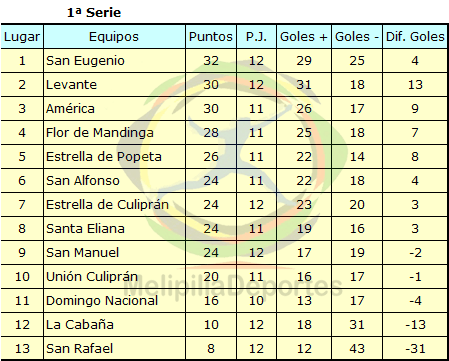
Task: Select the La Cabaña team cell
Action: [114, 325]
